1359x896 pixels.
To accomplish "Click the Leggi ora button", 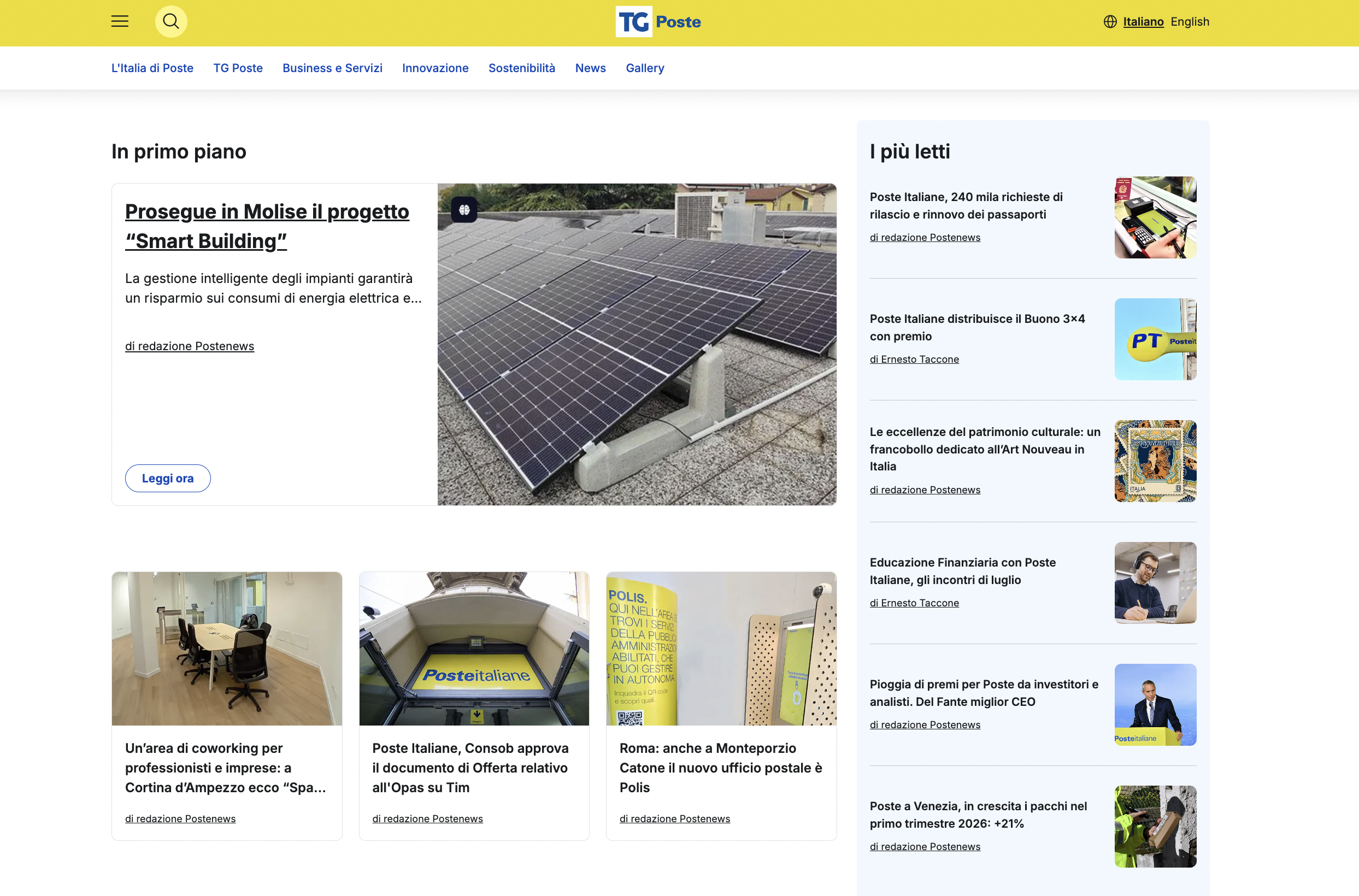I will (168, 478).
